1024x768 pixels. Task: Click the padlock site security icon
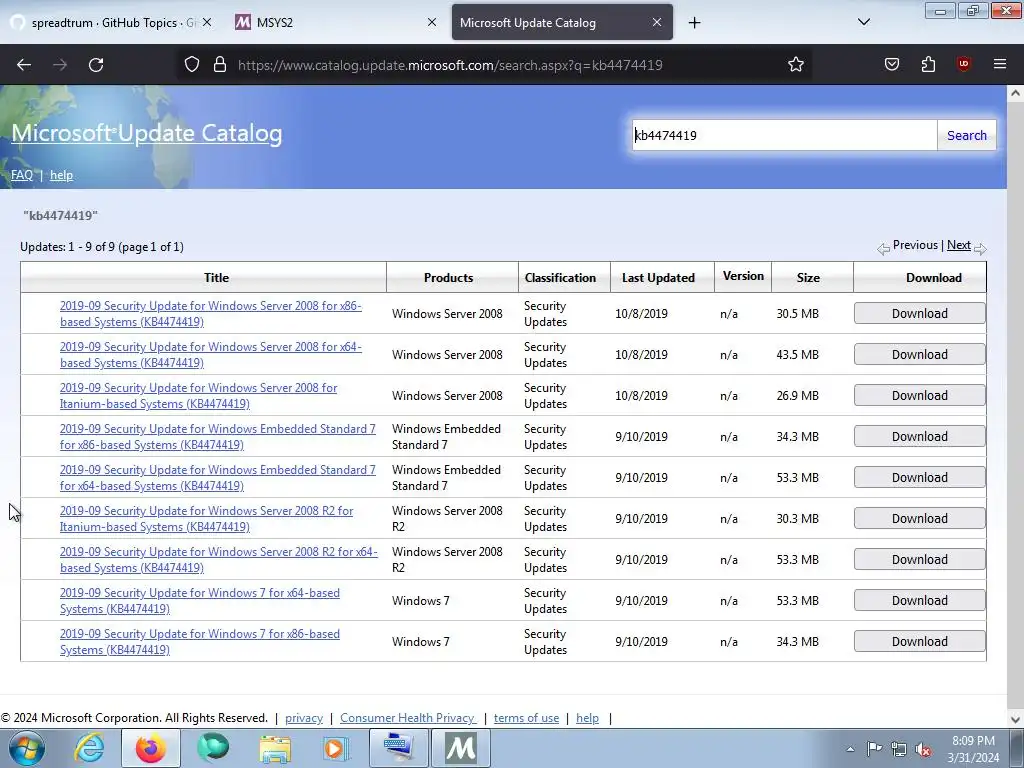[220, 64]
